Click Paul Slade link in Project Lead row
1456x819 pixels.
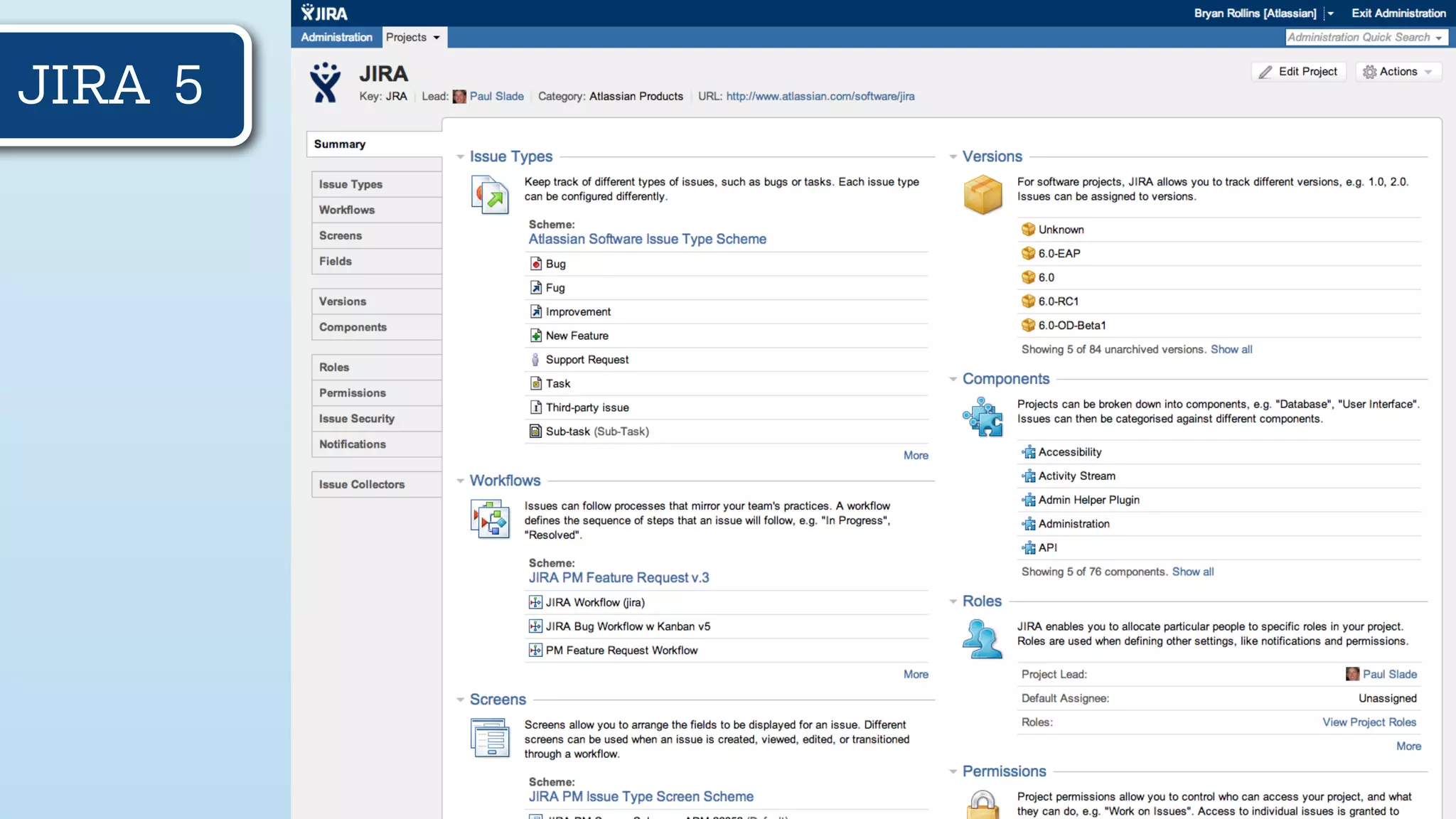1390,675
